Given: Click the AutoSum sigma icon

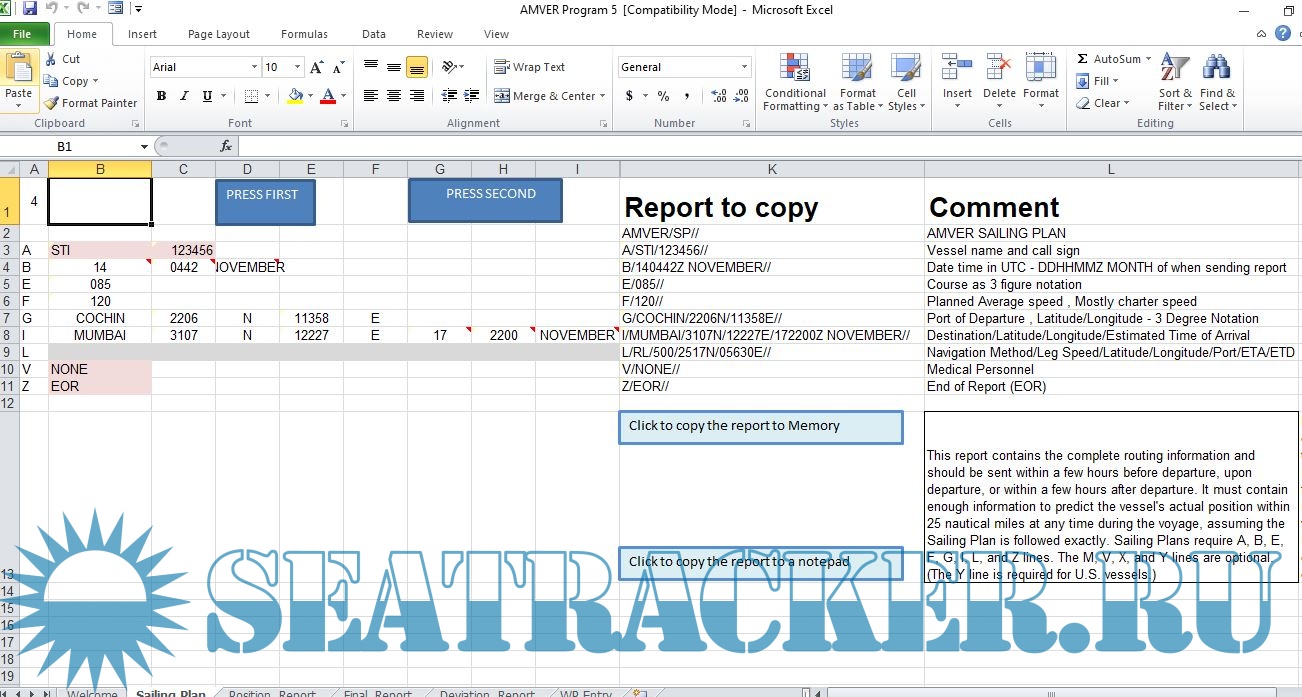Looking at the screenshot, I should [x=1083, y=59].
